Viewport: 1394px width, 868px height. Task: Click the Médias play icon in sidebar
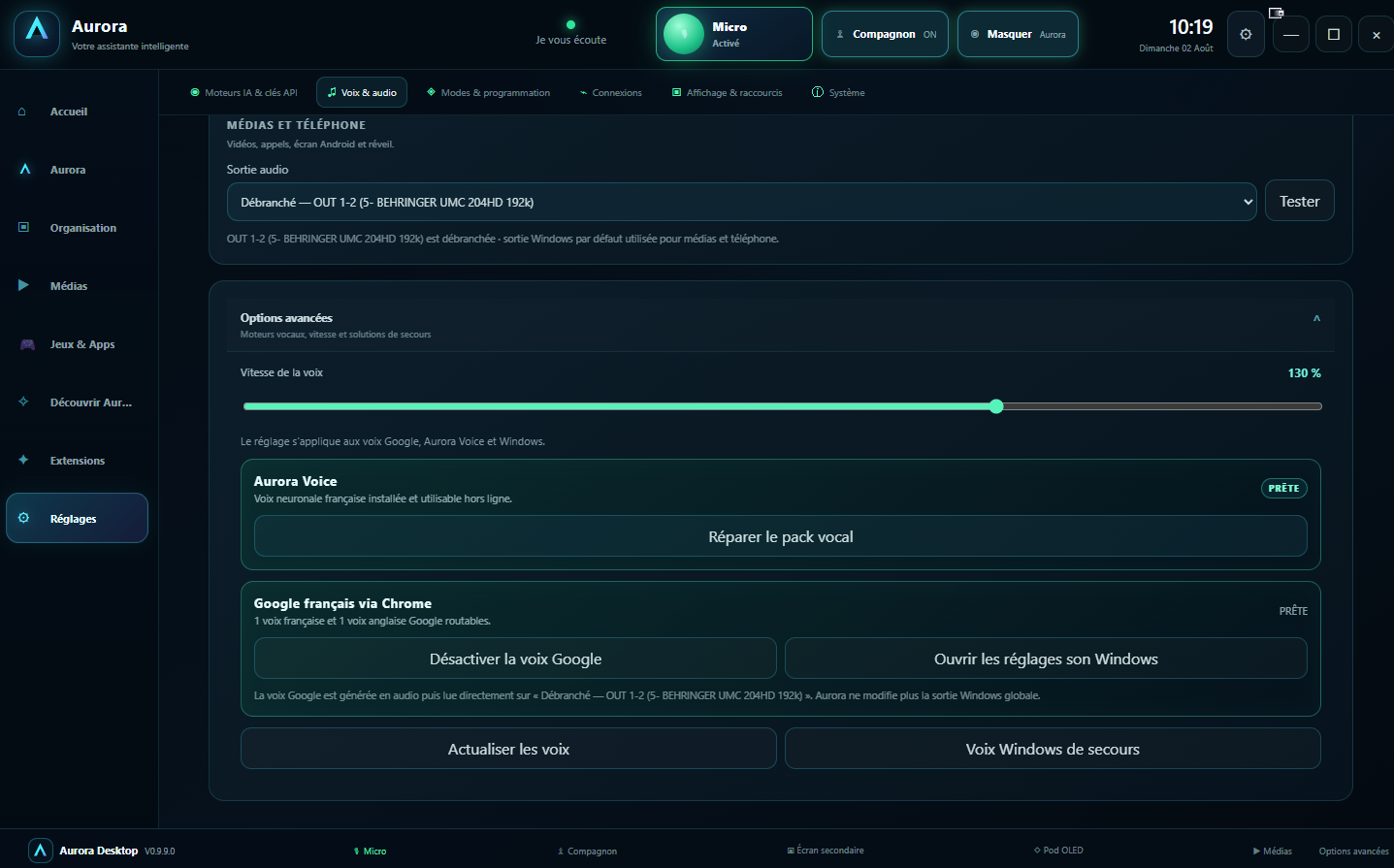coord(23,286)
